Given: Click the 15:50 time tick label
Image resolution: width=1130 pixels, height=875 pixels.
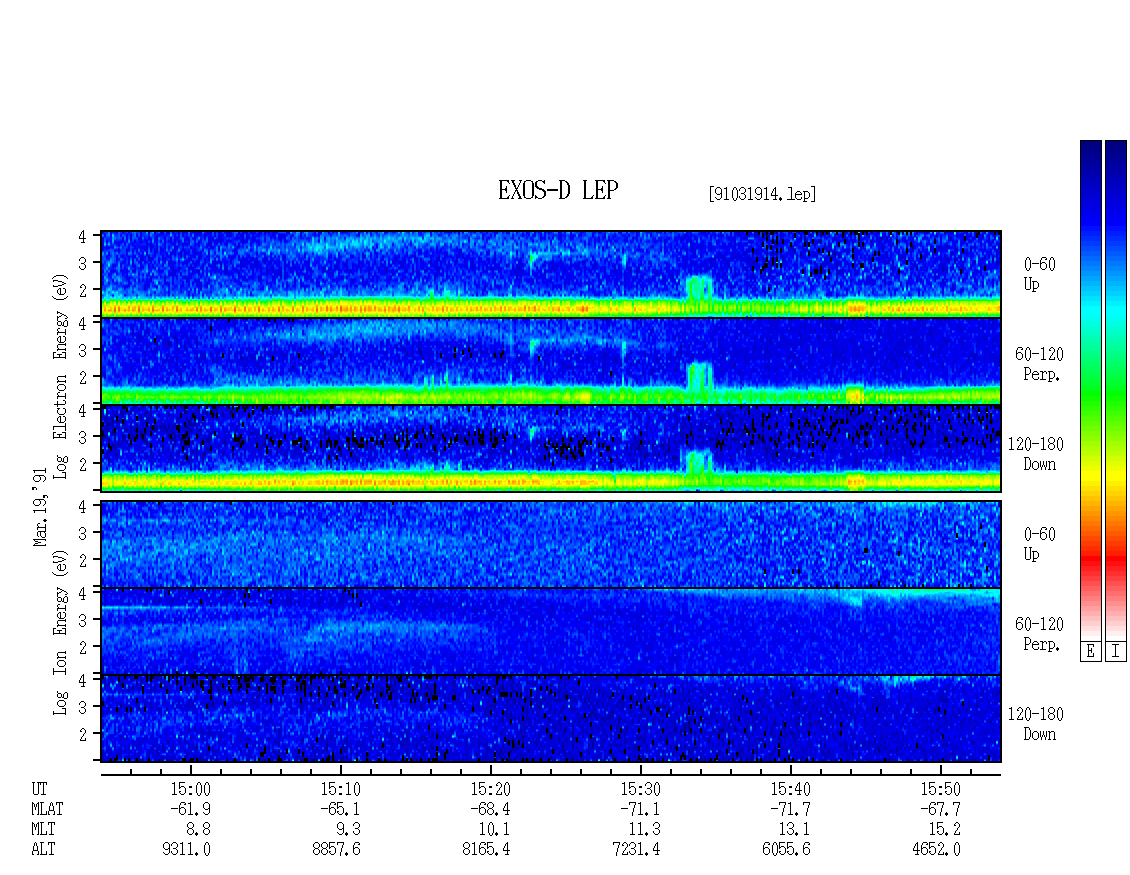Looking at the screenshot, I should click(940, 789).
